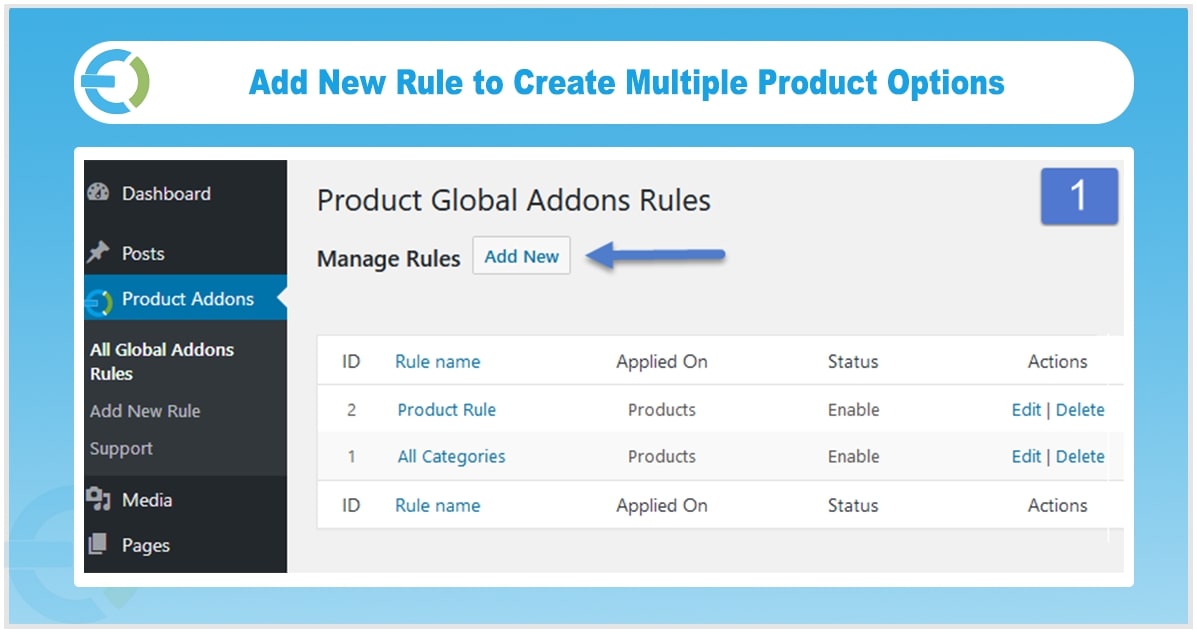Delete the Product Rule row
Viewport: 1197px width, 634px height.
tap(1080, 410)
